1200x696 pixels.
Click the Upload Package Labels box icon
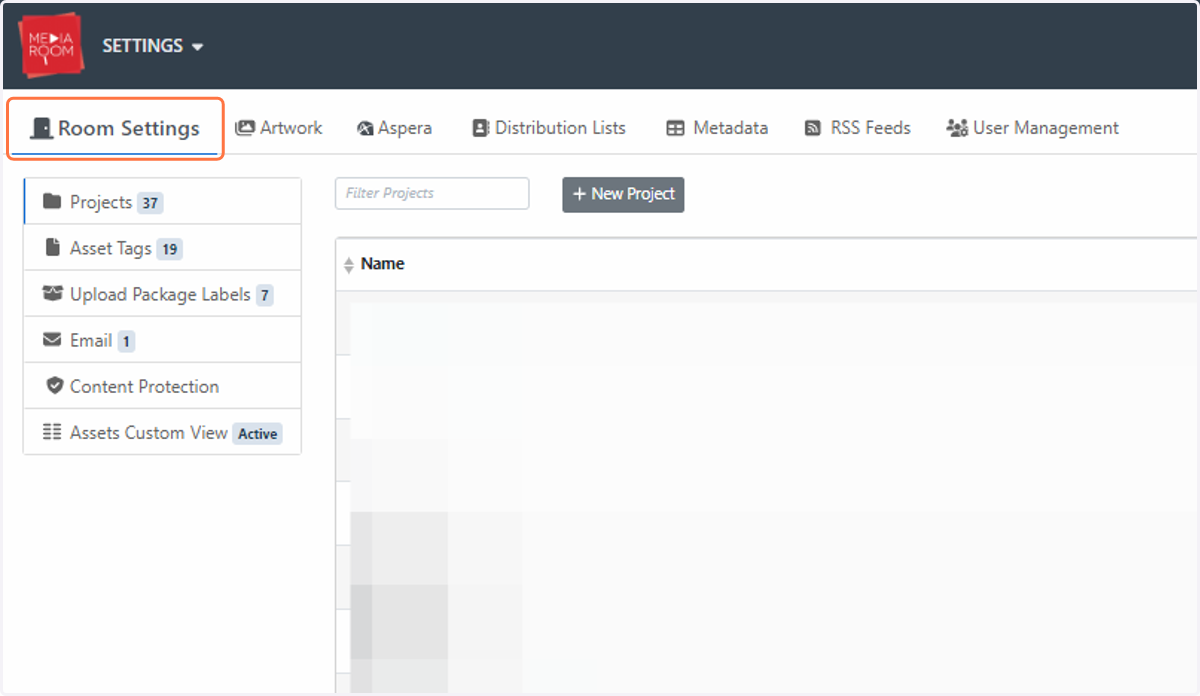[52, 294]
